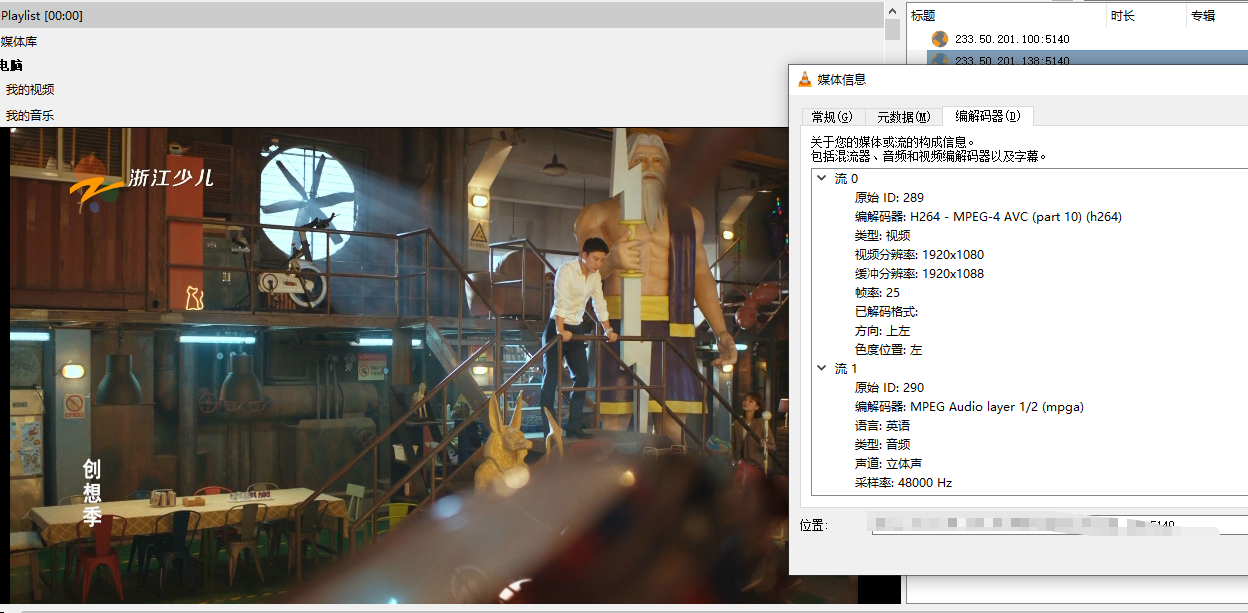Select the 原始 ID: 290 row

click(x=889, y=387)
